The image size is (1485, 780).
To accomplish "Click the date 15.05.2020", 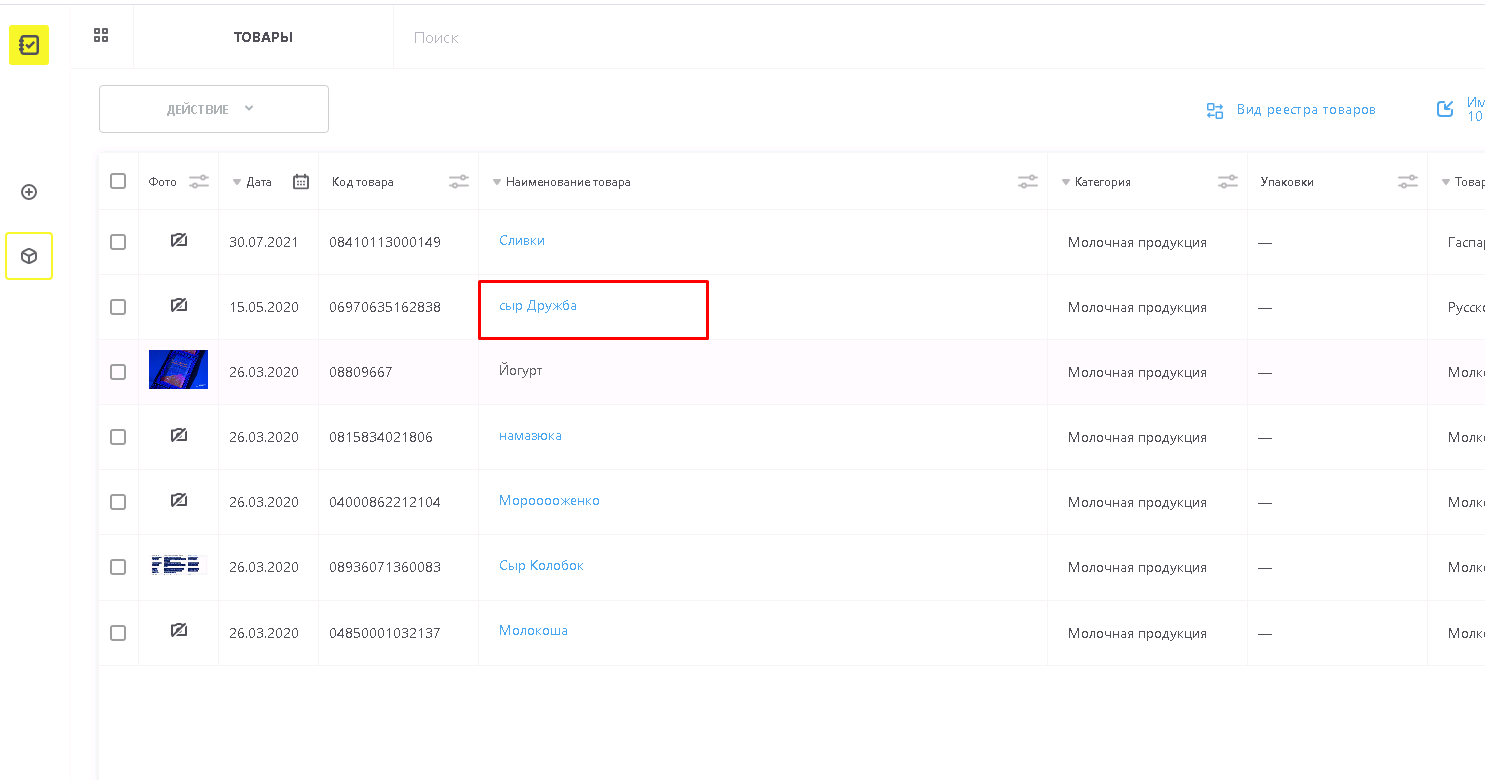I will coord(264,307).
